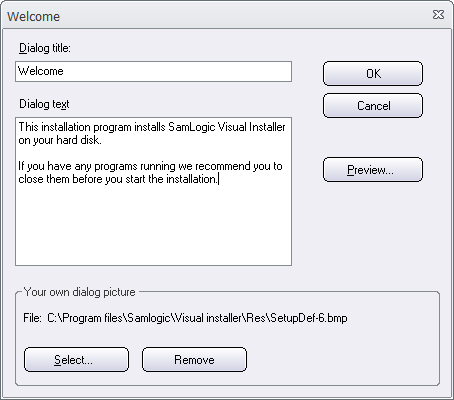Click the 'Dialog title:' label
The height and width of the screenshot is (400, 454).
coord(45,48)
